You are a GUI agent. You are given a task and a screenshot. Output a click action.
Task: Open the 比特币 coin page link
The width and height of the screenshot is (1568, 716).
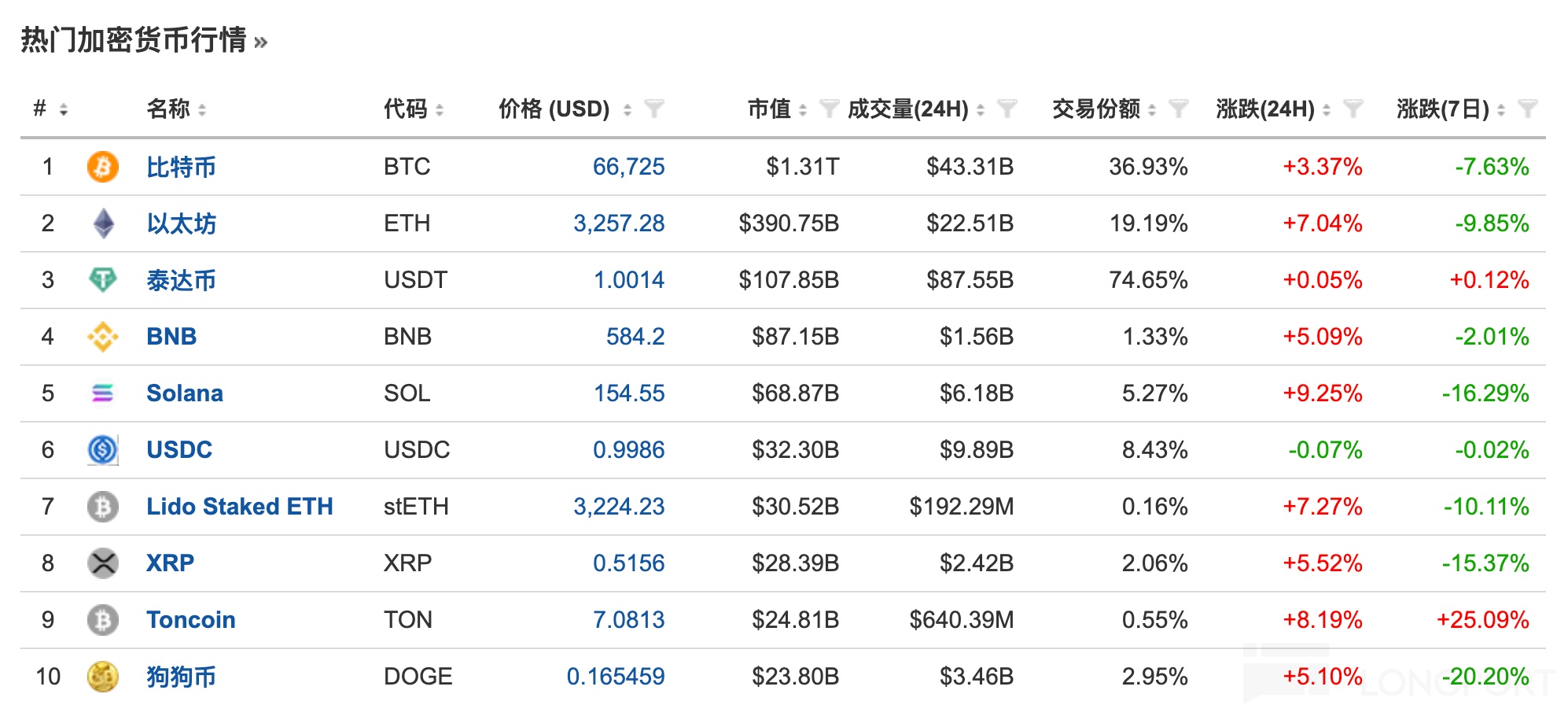point(181,167)
